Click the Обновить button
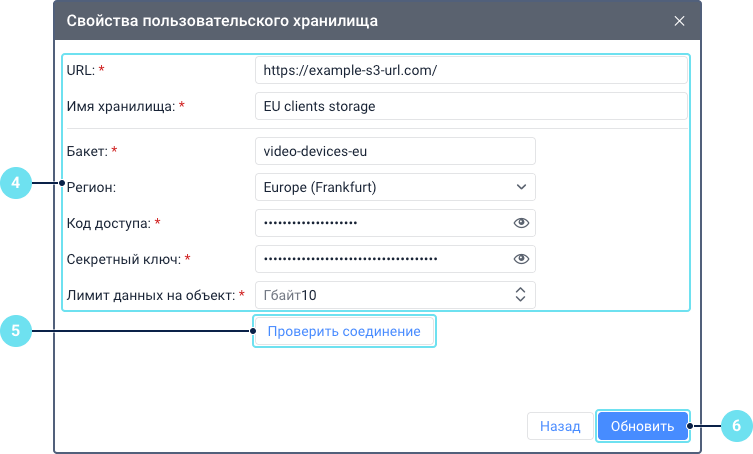753x454 pixels. click(642, 426)
